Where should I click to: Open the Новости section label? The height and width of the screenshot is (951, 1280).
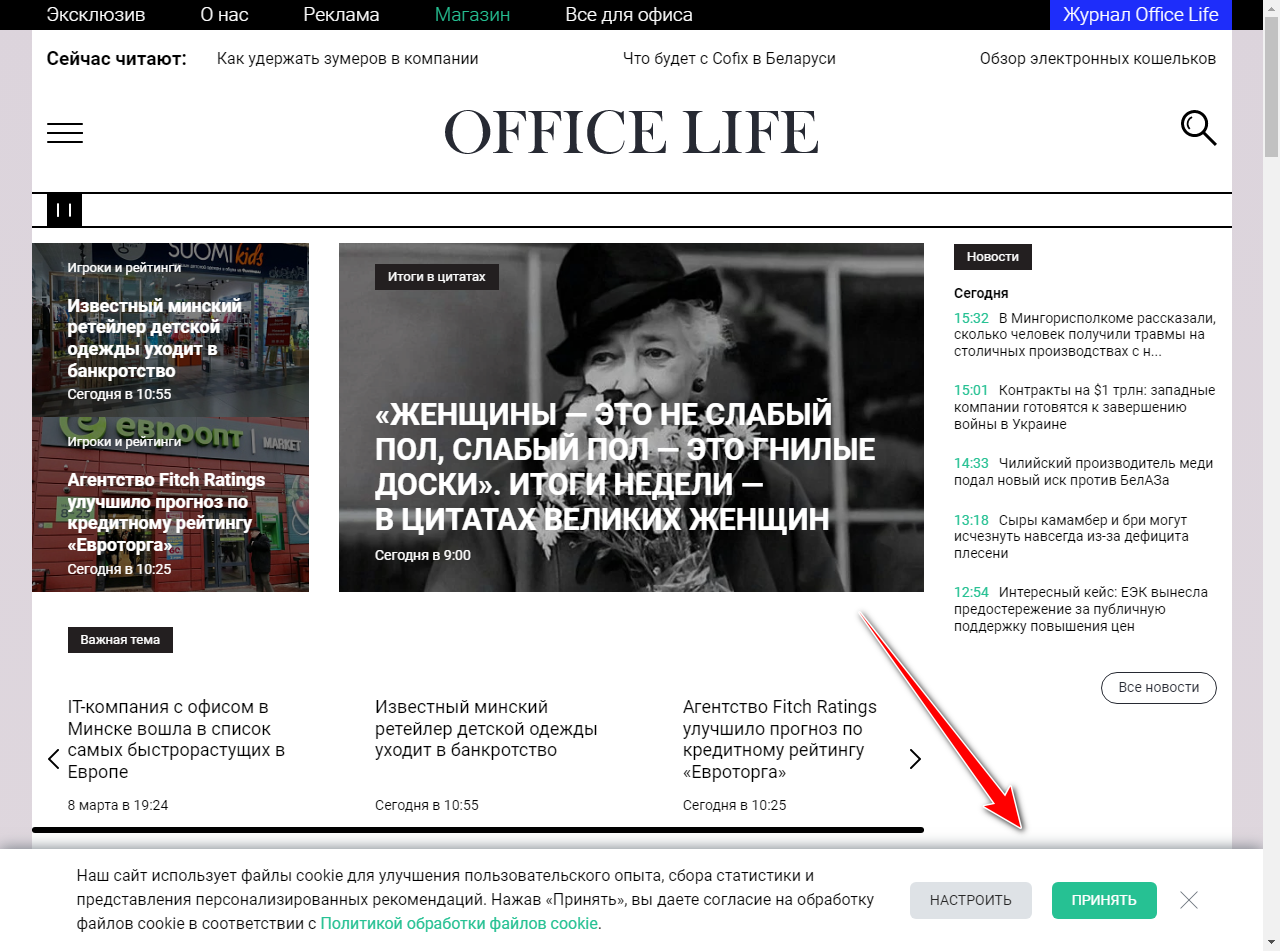[x=992, y=256]
